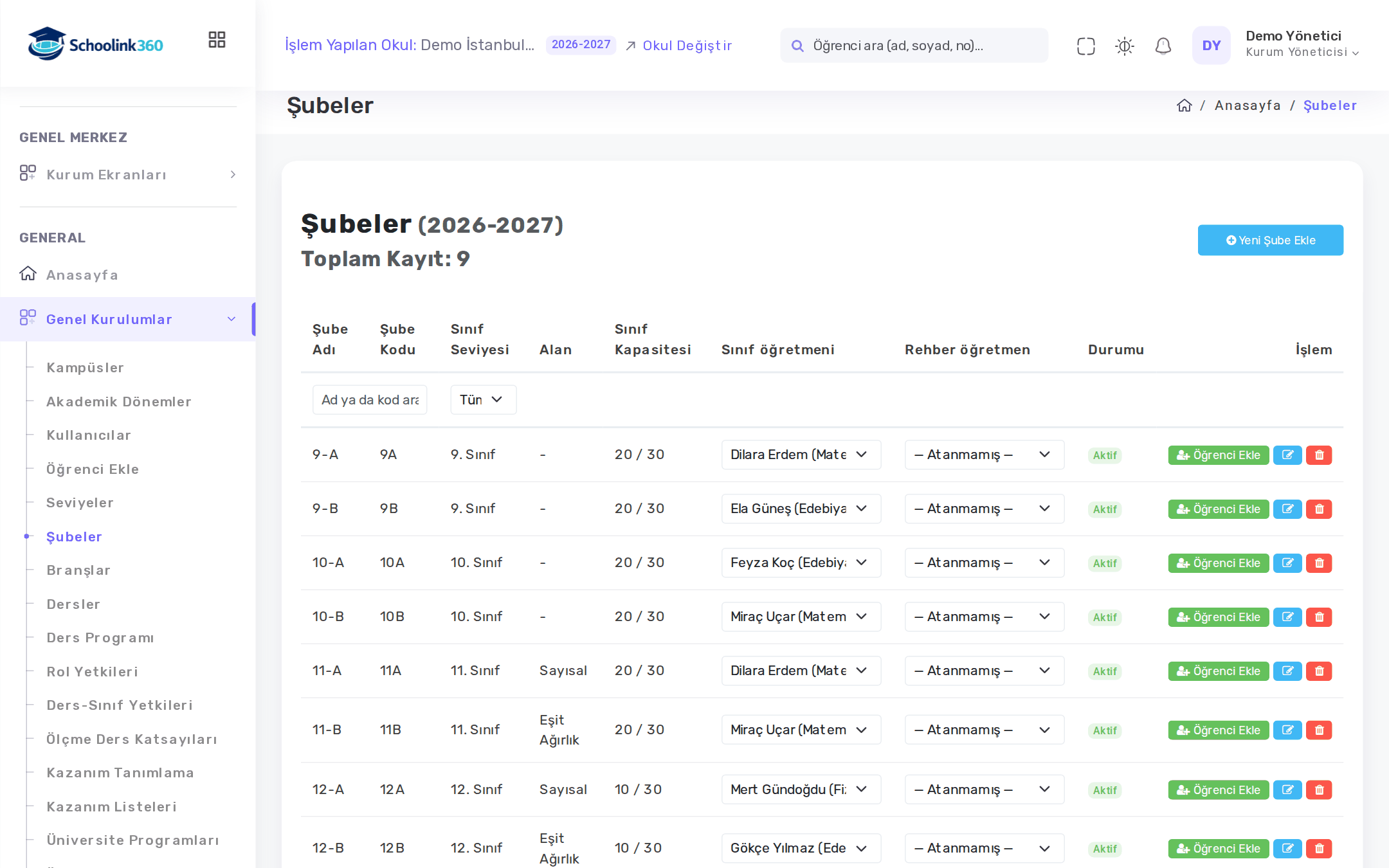Click Öğrenci Ekle button for 9-A
This screenshot has width=1389, height=868.
1218,455
